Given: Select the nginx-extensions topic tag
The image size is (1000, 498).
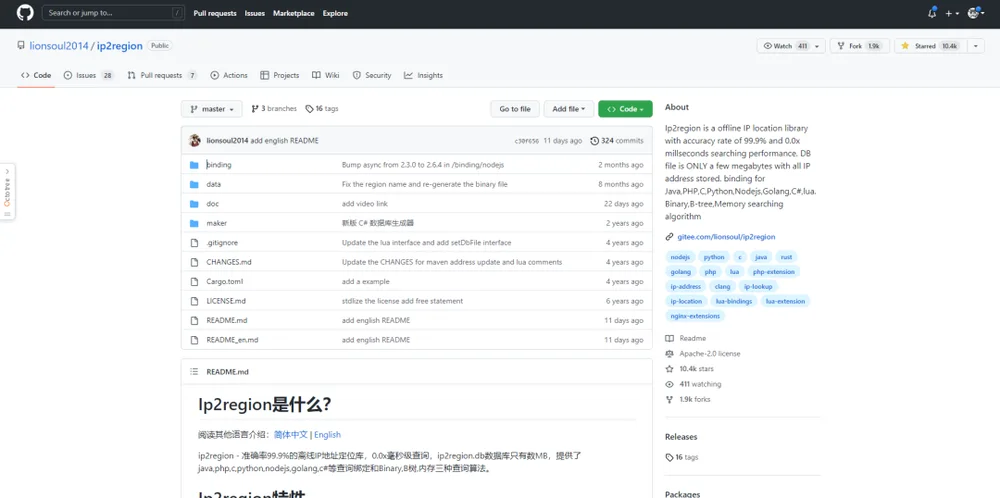Looking at the screenshot, I should click(x=695, y=316).
